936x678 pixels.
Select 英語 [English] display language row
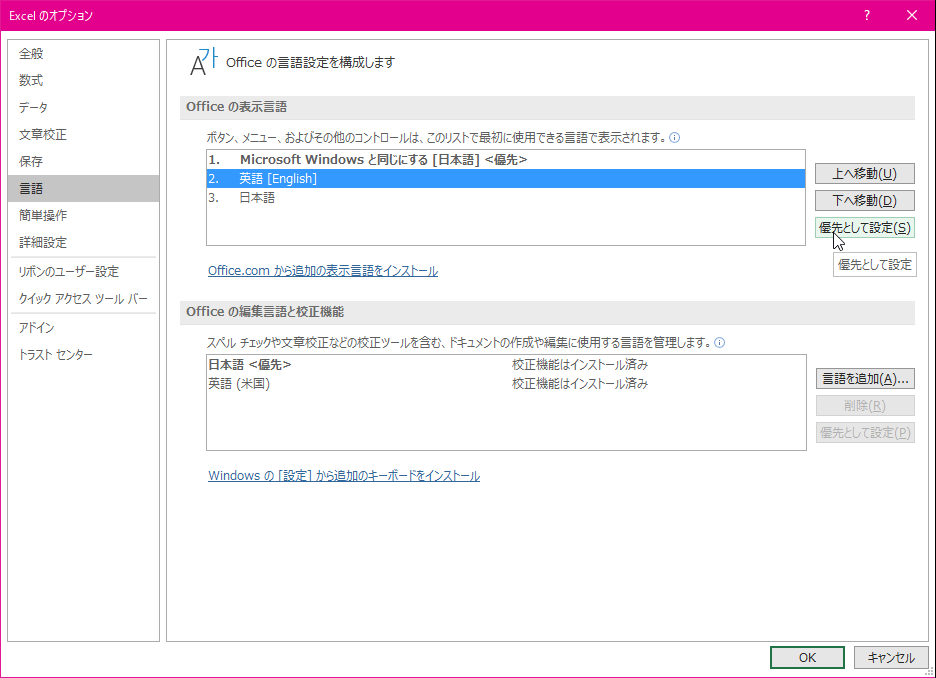click(x=506, y=178)
